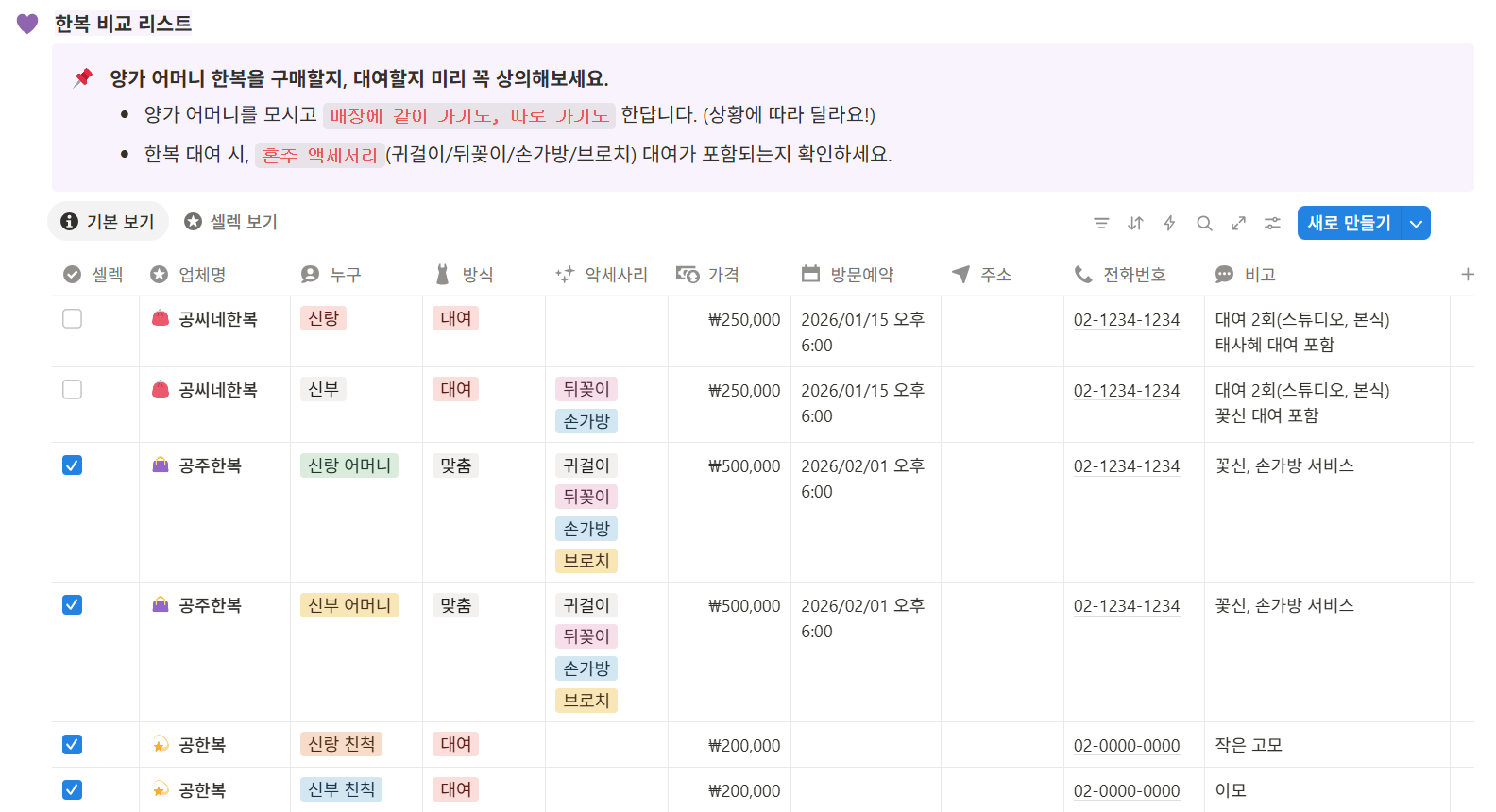Image resolution: width=1496 pixels, height=812 pixels.
Task: Select the ₩250,000 price in 신랑 row
Action: point(744,320)
